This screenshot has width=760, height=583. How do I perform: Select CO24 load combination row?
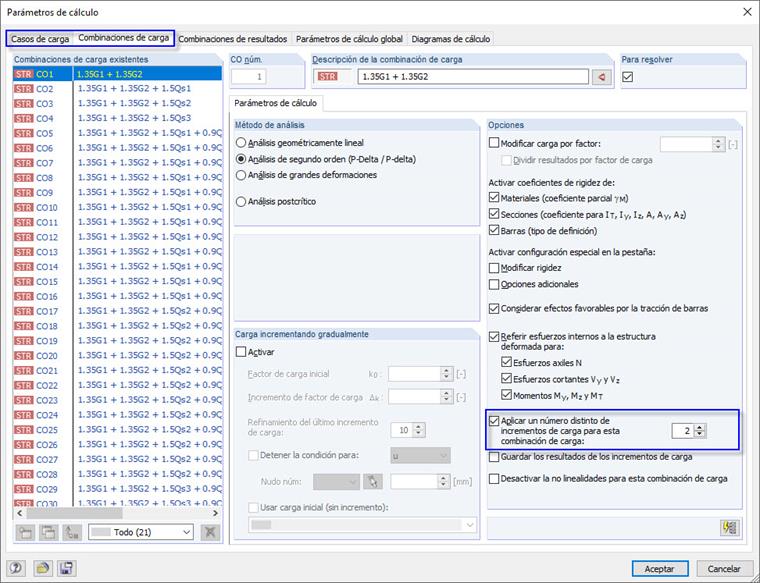pyautogui.click(x=118, y=415)
